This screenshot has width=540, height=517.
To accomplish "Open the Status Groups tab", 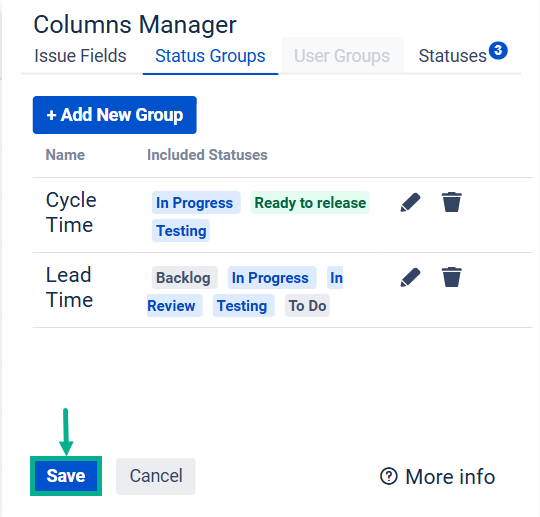I will tap(210, 56).
